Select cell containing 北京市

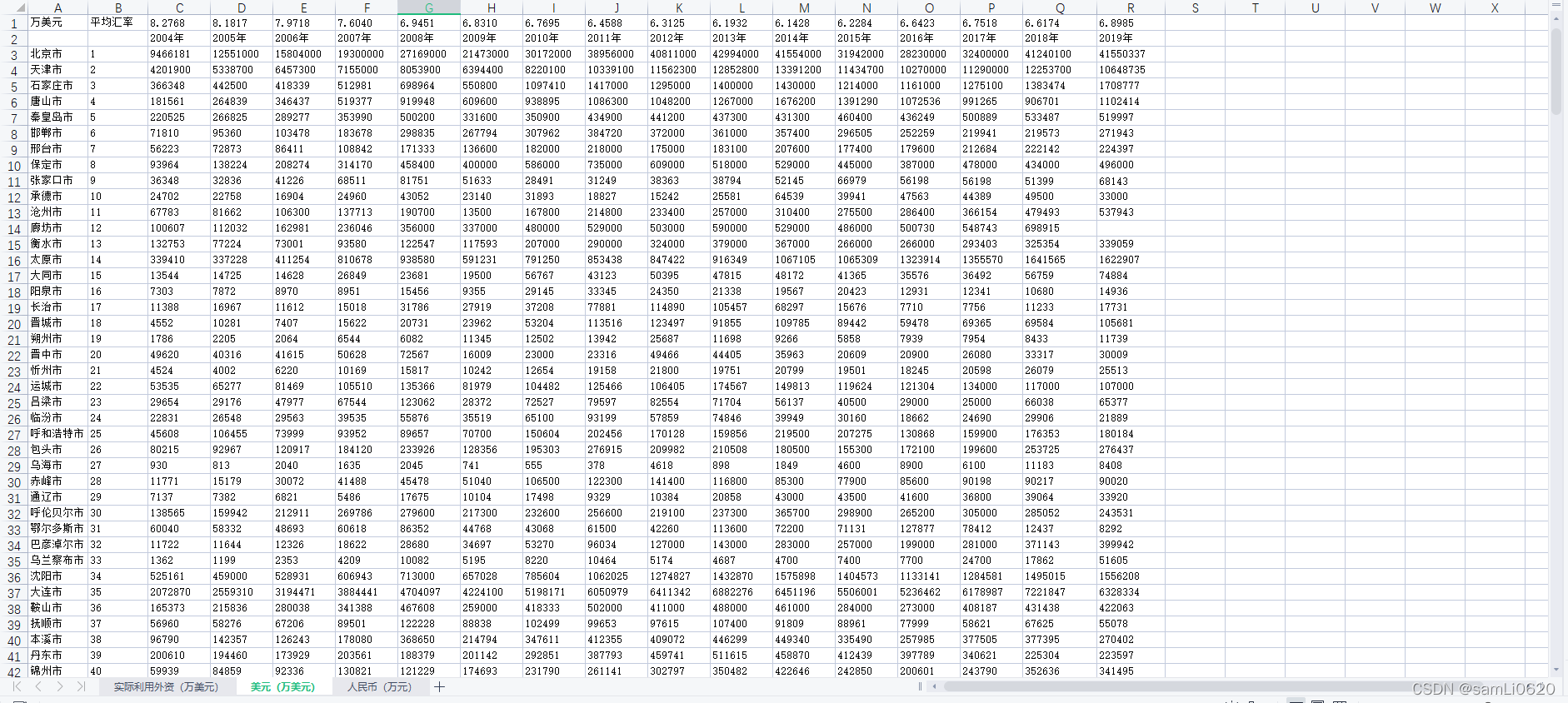click(x=57, y=54)
